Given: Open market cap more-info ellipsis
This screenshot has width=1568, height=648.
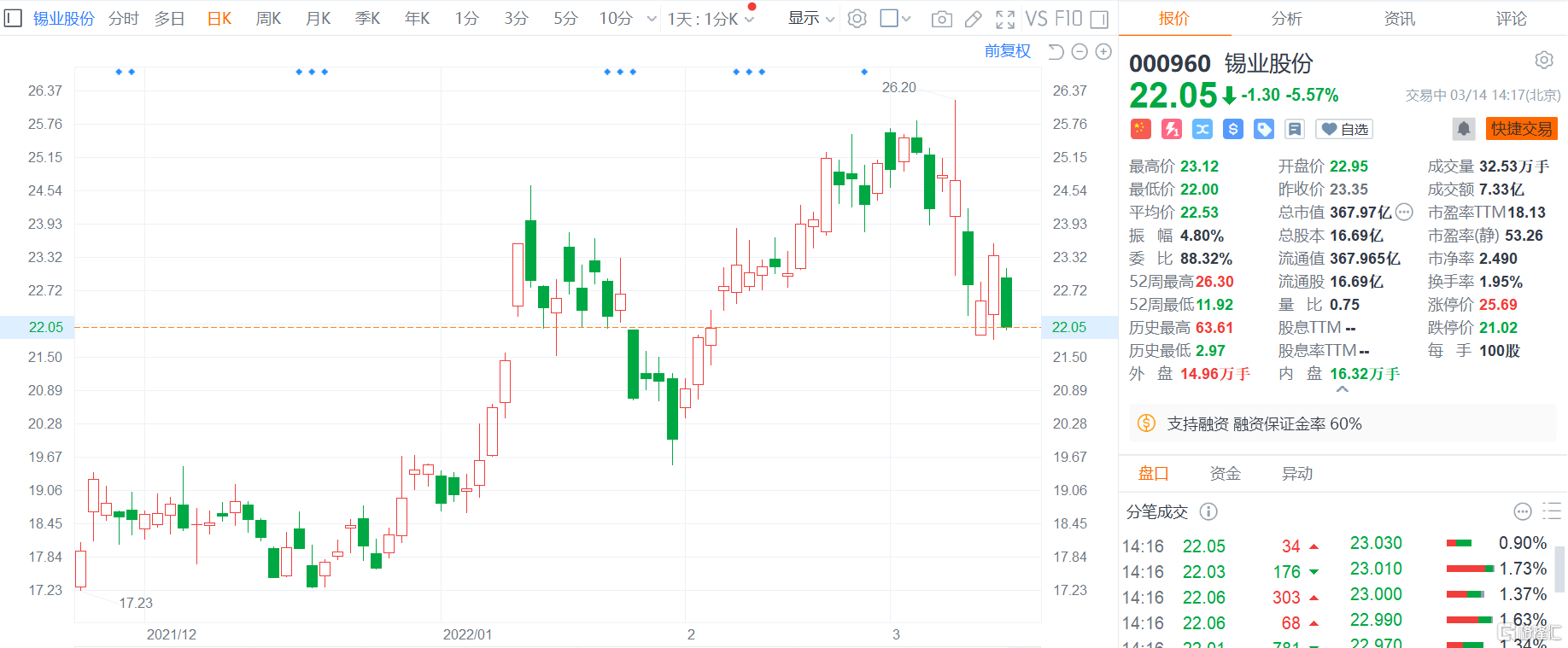Looking at the screenshot, I should 1404,212.
